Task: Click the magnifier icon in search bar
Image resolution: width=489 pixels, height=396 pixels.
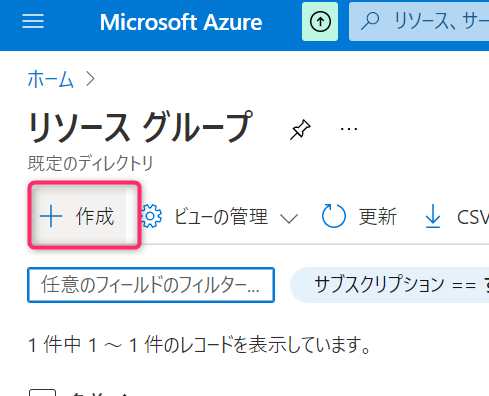Action: click(370, 21)
